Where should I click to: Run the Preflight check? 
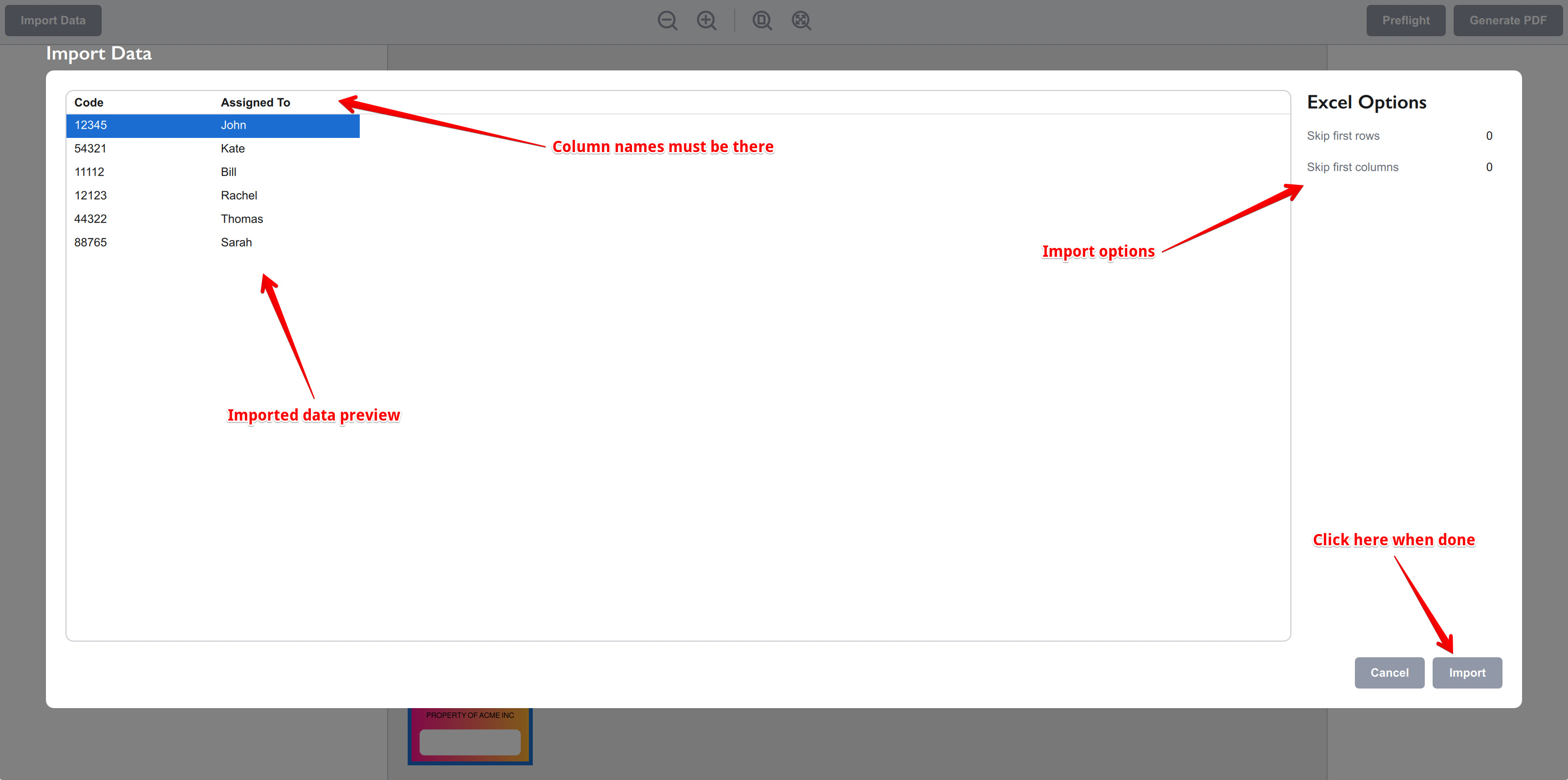point(1405,20)
